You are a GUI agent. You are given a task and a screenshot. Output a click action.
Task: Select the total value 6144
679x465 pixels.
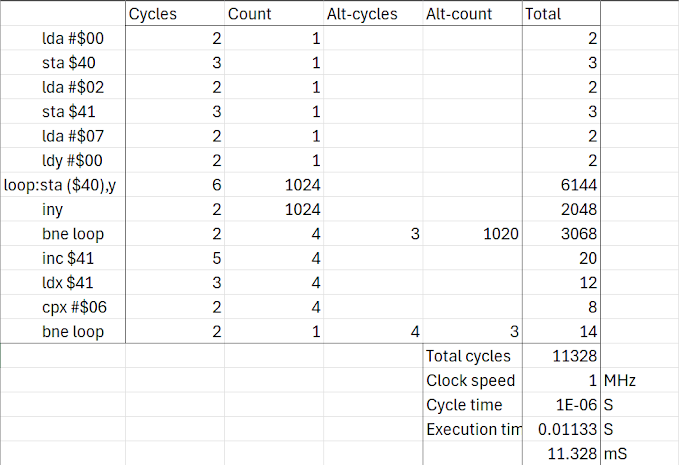click(x=561, y=185)
